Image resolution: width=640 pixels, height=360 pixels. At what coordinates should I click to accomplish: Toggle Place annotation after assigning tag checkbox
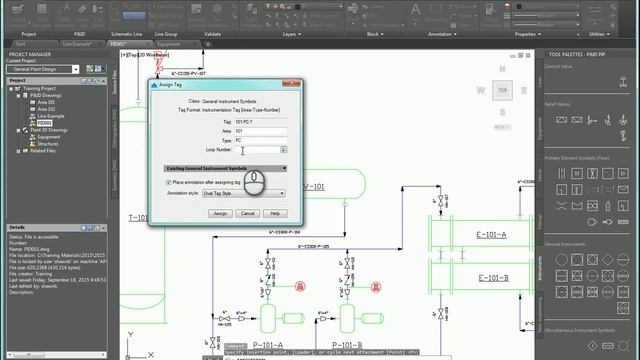169,182
